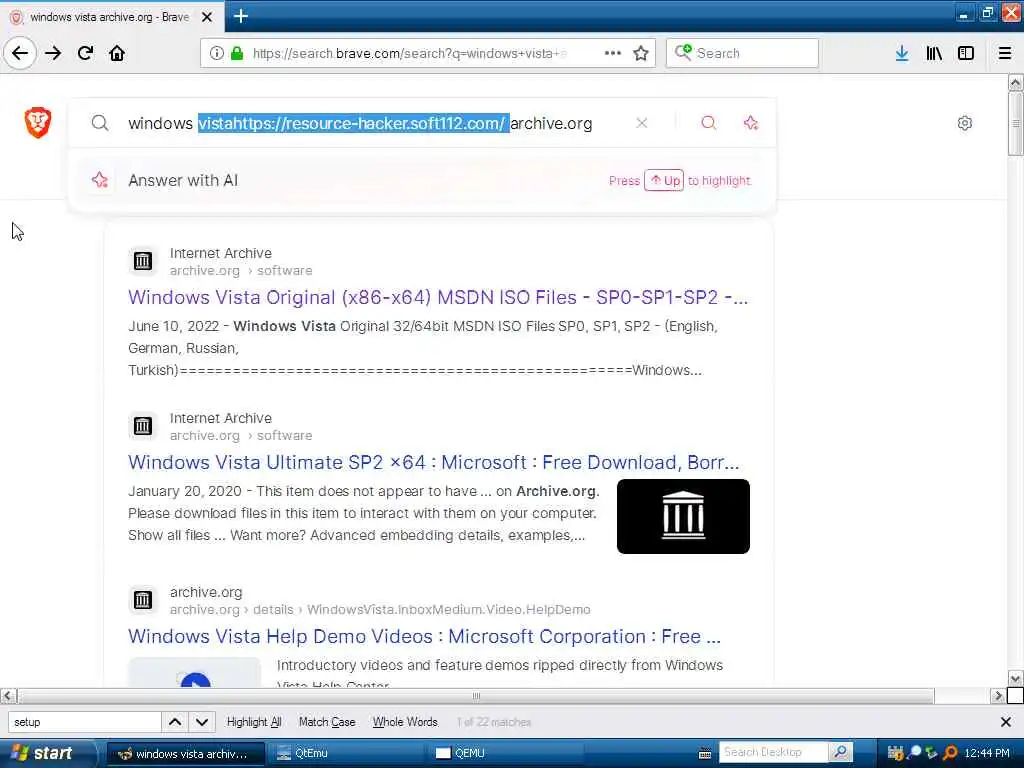Click the vertical scrollbar down arrow
The image size is (1024, 768).
(x=1016, y=679)
